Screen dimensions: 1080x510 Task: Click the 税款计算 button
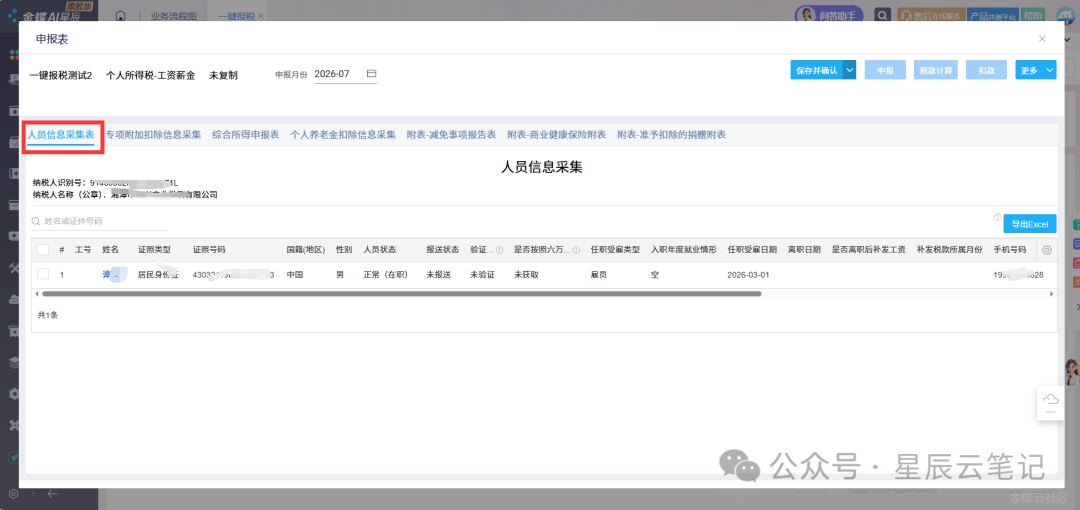click(x=936, y=70)
